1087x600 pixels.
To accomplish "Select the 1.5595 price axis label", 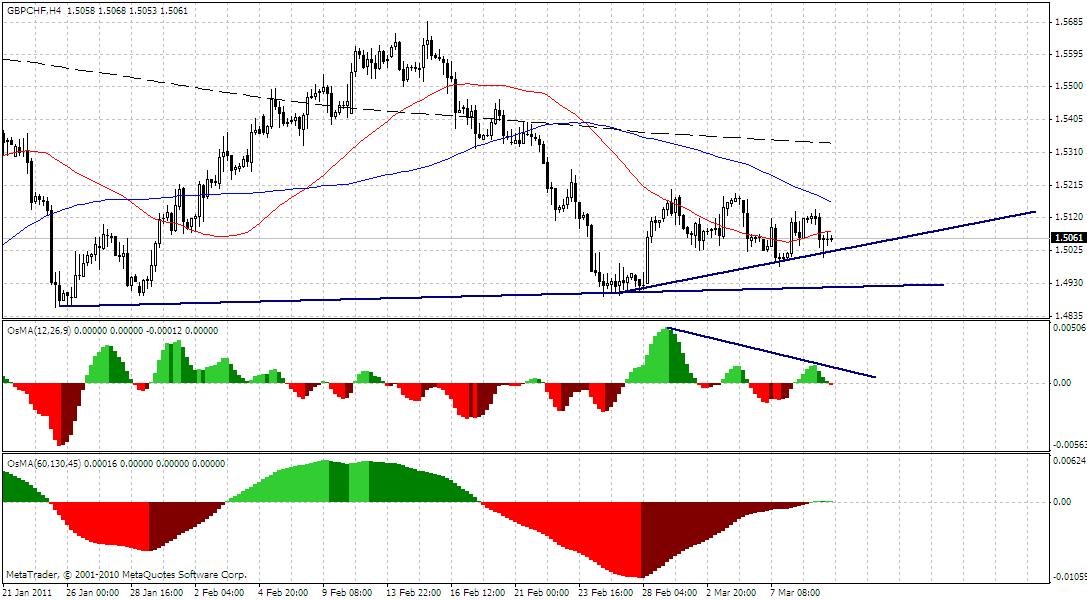I will [1068, 54].
